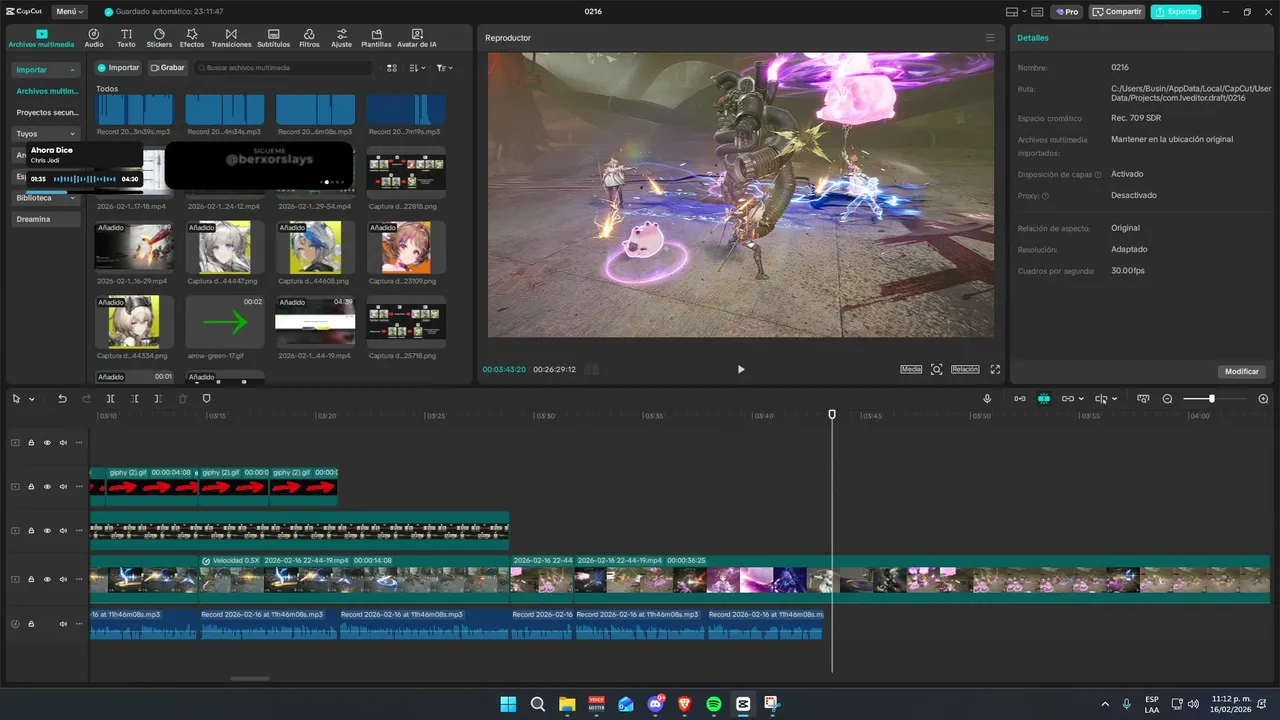1280x720 pixels.
Task: Hide the giphy (2).gif track
Action: [x=47, y=486]
